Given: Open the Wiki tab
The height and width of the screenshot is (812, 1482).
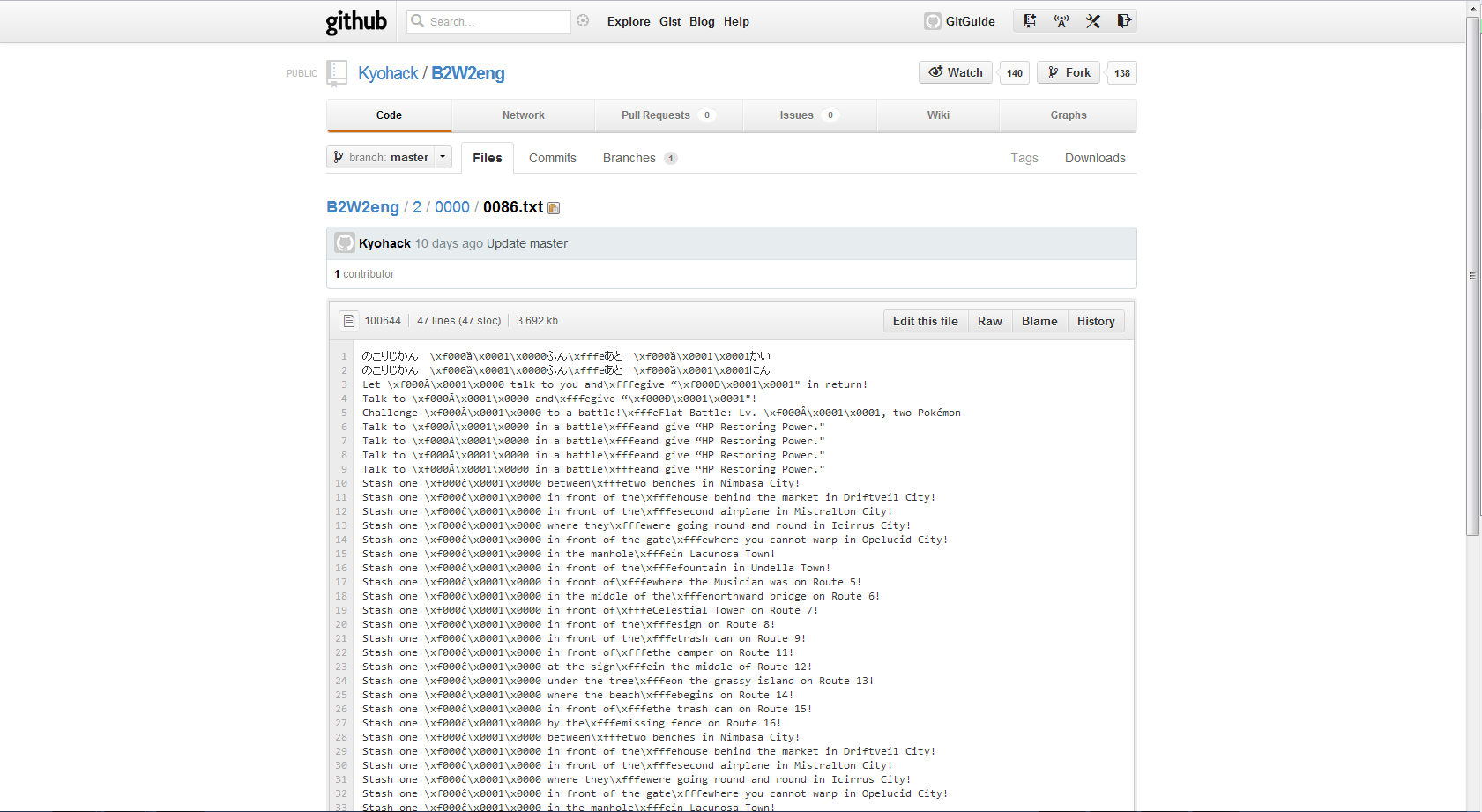Looking at the screenshot, I should pos(938,115).
